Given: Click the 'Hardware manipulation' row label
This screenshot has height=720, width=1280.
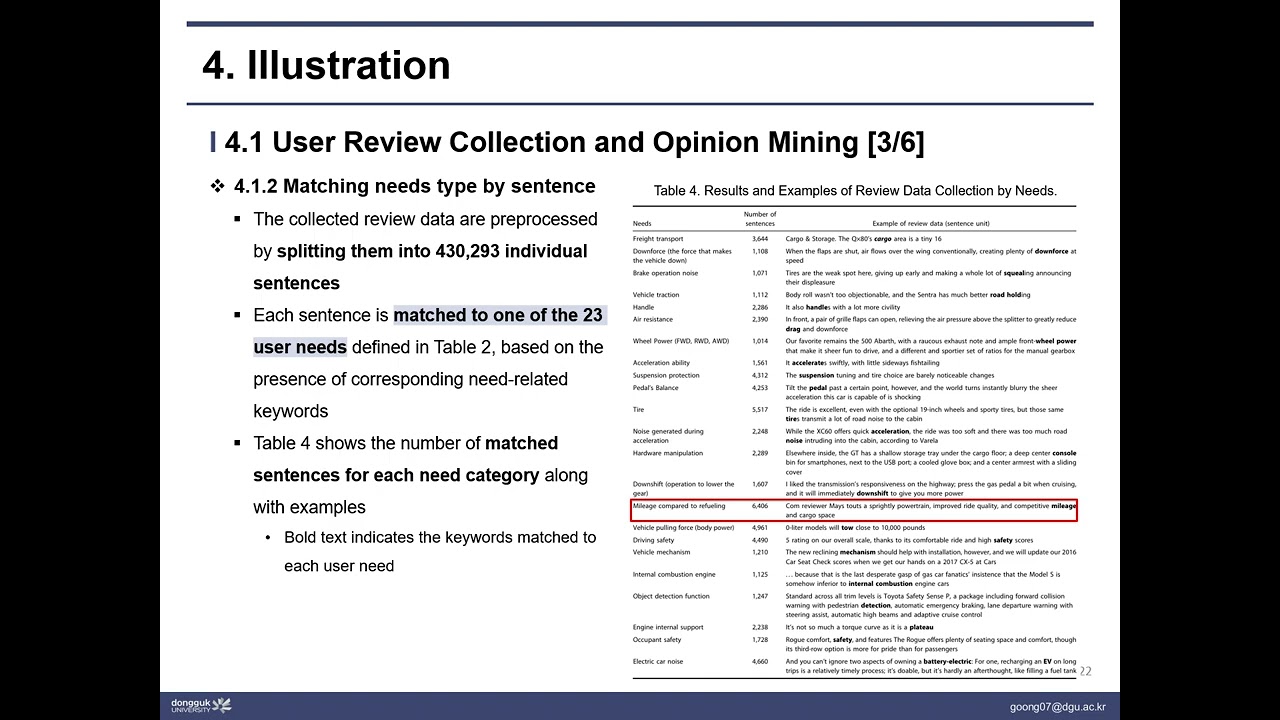Looking at the screenshot, I should 668,453.
